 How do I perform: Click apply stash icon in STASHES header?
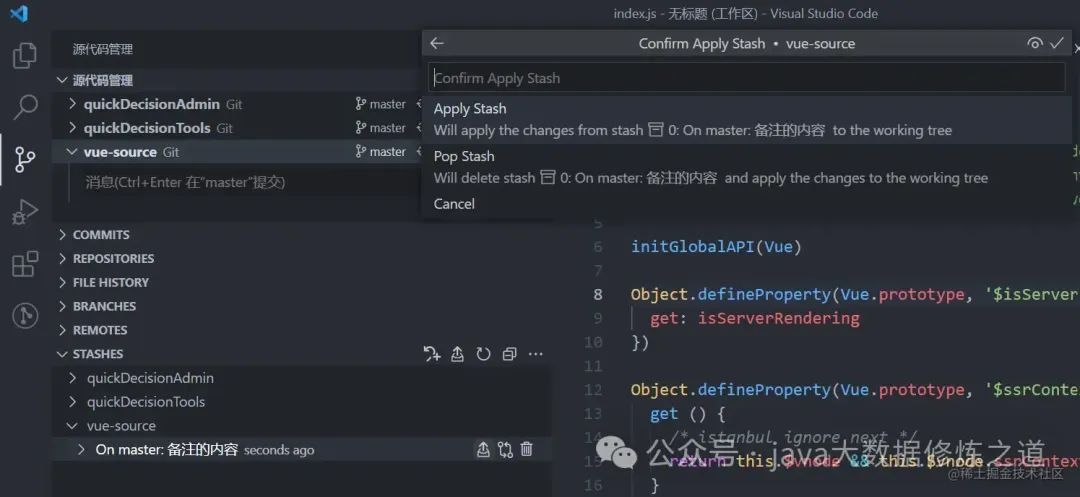[457, 354]
